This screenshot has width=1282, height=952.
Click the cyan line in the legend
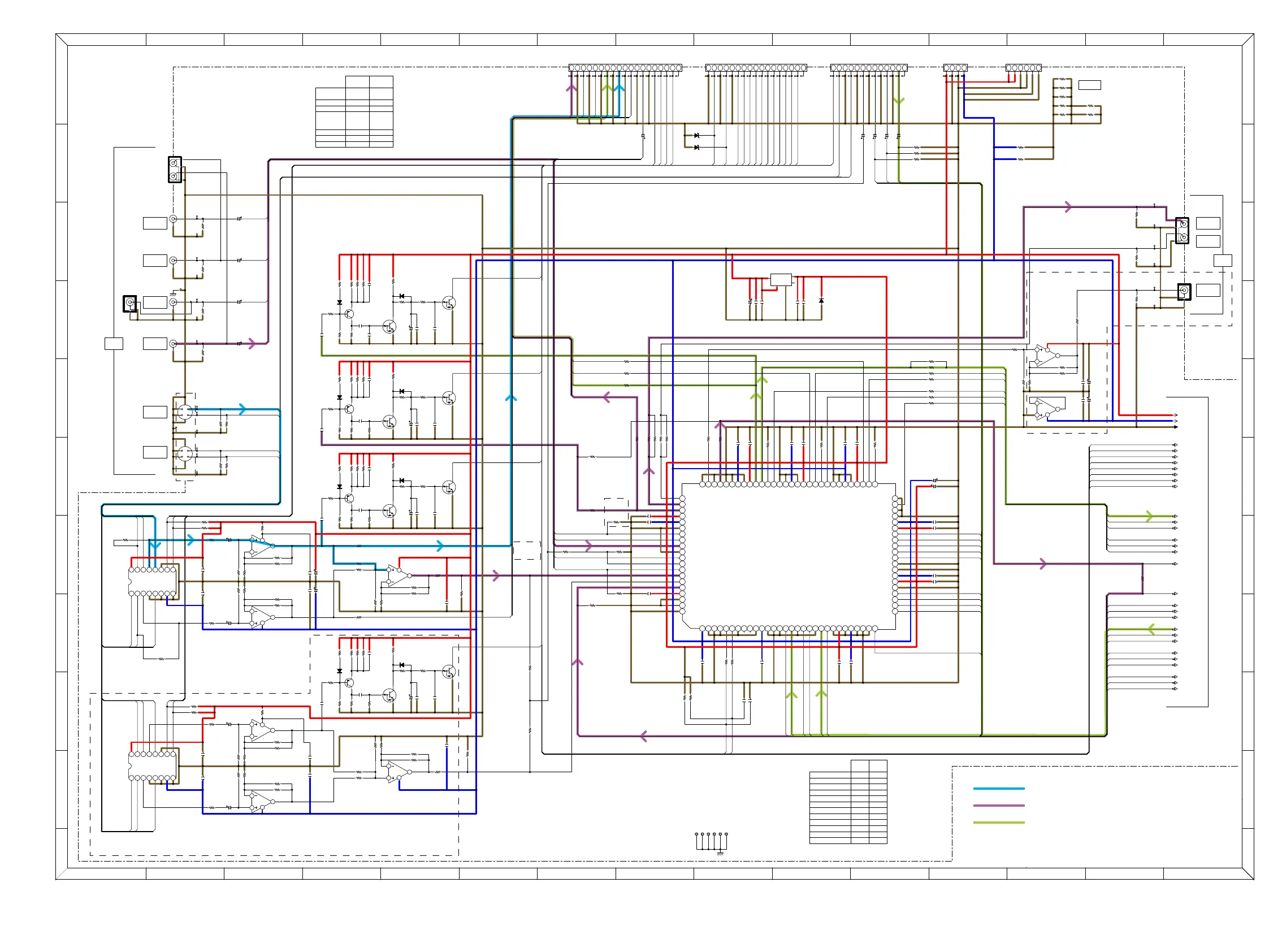[x=998, y=788]
